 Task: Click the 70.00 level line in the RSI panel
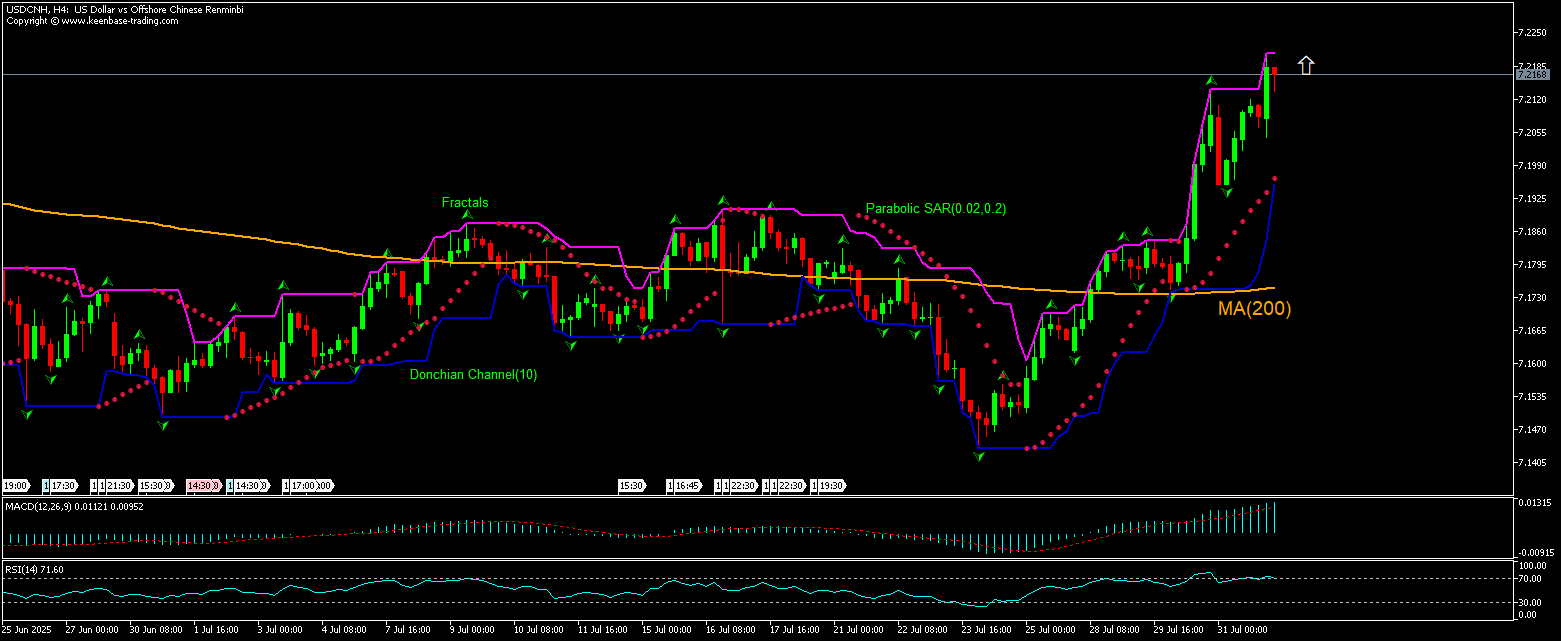pos(700,578)
